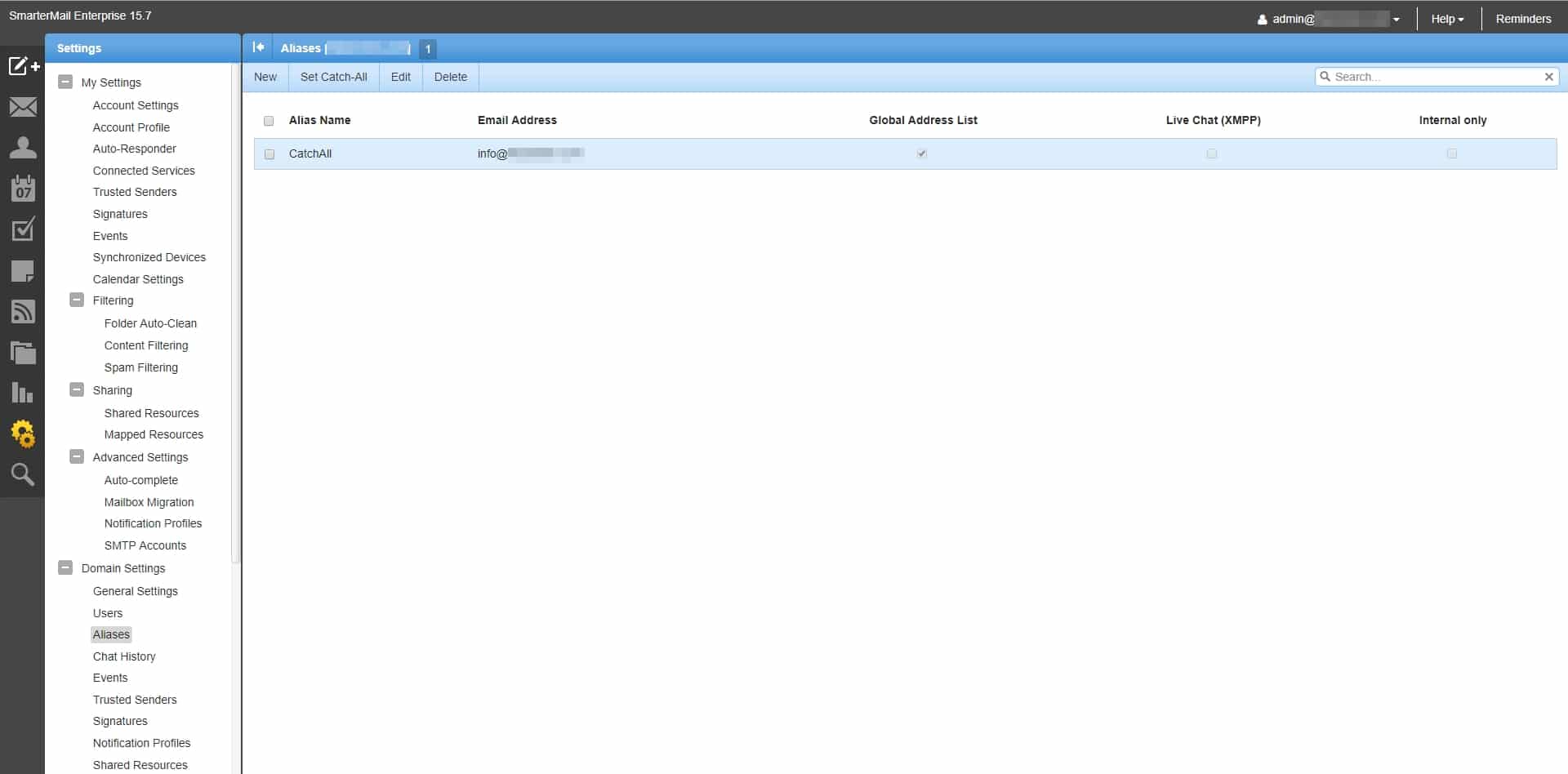Open the RSS Feeds icon

[x=23, y=311]
